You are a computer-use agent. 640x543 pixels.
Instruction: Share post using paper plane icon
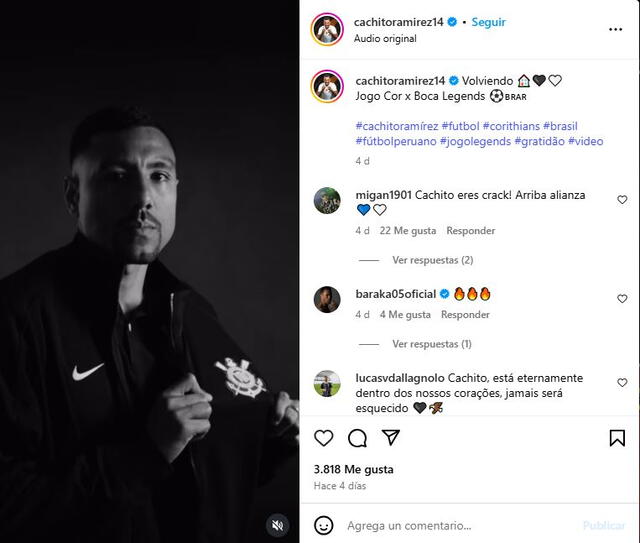point(391,438)
